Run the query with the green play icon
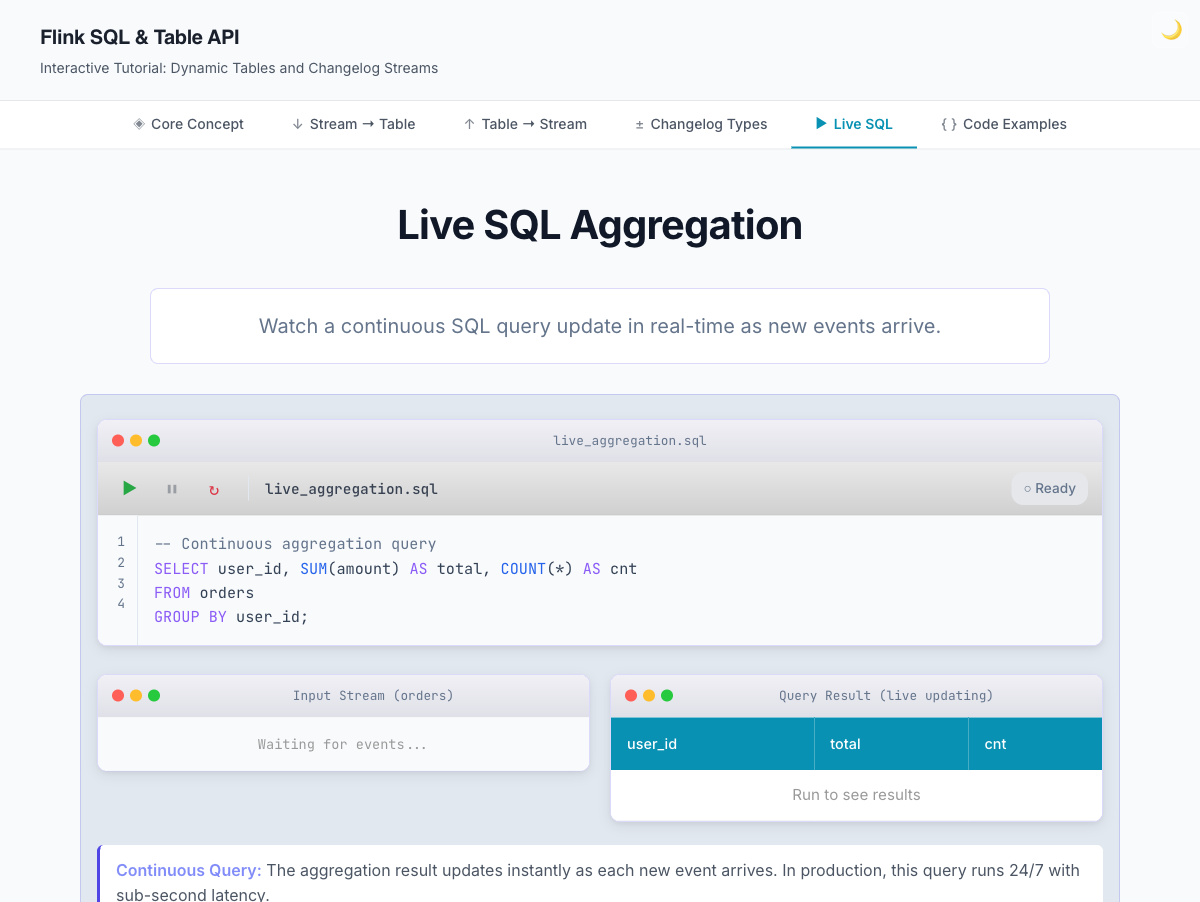 point(129,488)
